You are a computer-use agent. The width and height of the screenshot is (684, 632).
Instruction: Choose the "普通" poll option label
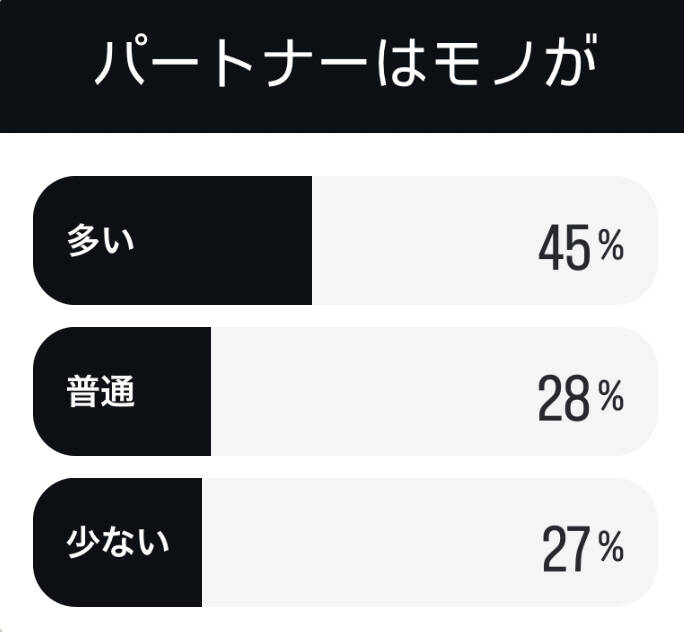(100, 392)
